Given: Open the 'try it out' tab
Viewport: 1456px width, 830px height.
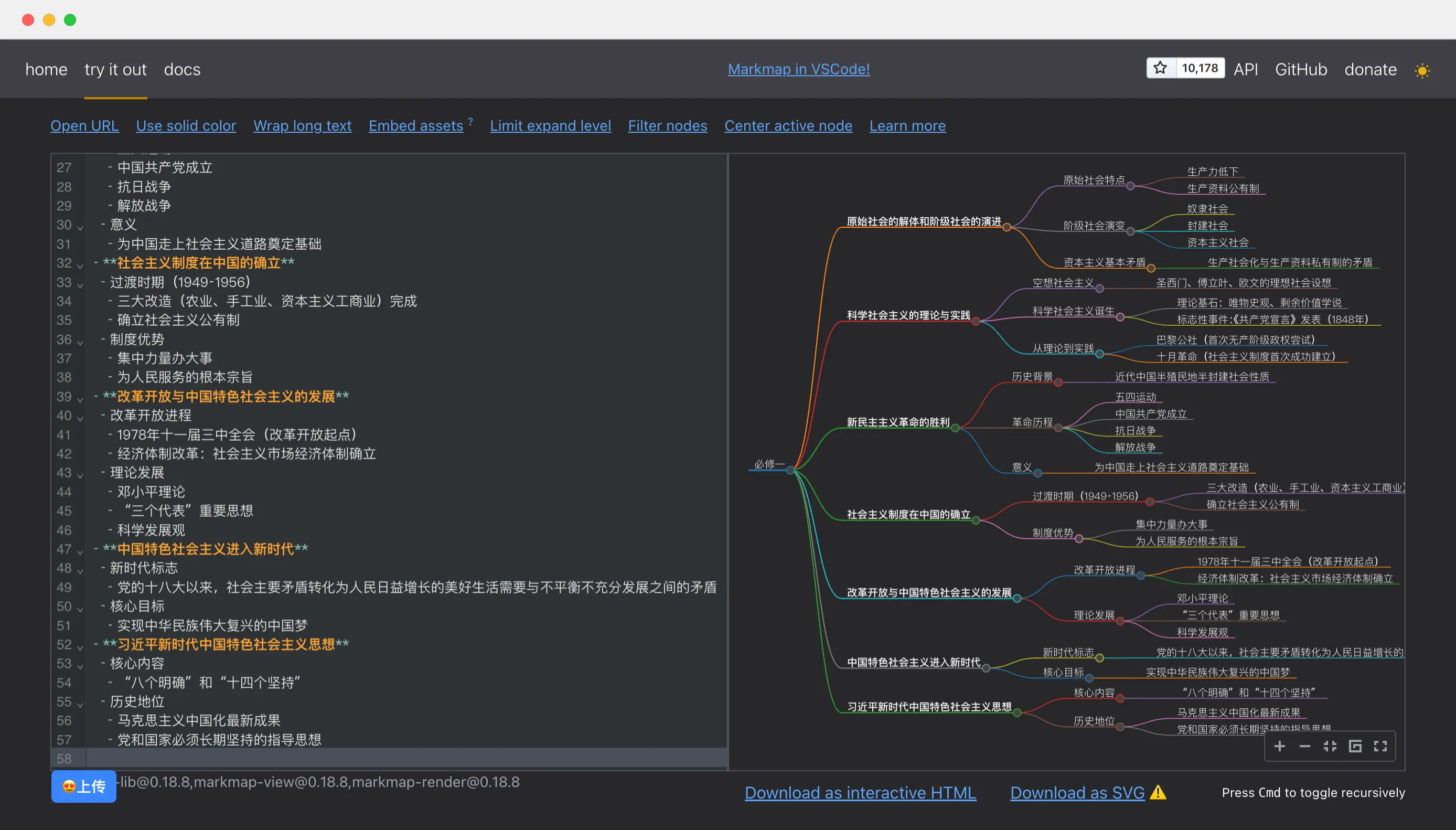Looking at the screenshot, I should click(114, 69).
